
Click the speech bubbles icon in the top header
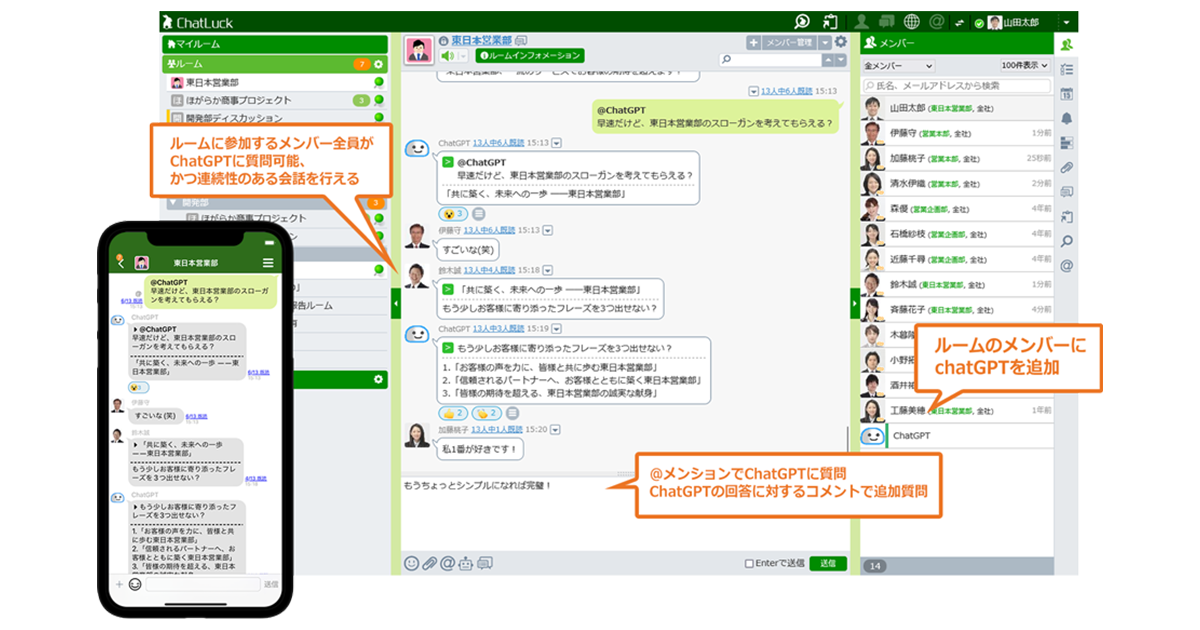click(x=887, y=22)
